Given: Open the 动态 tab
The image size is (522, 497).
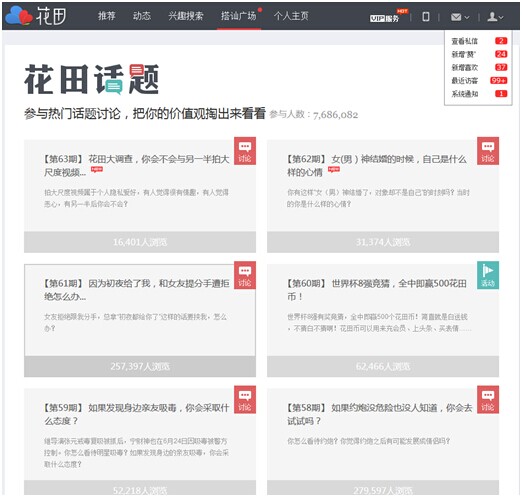Looking at the screenshot, I should [x=142, y=16].
